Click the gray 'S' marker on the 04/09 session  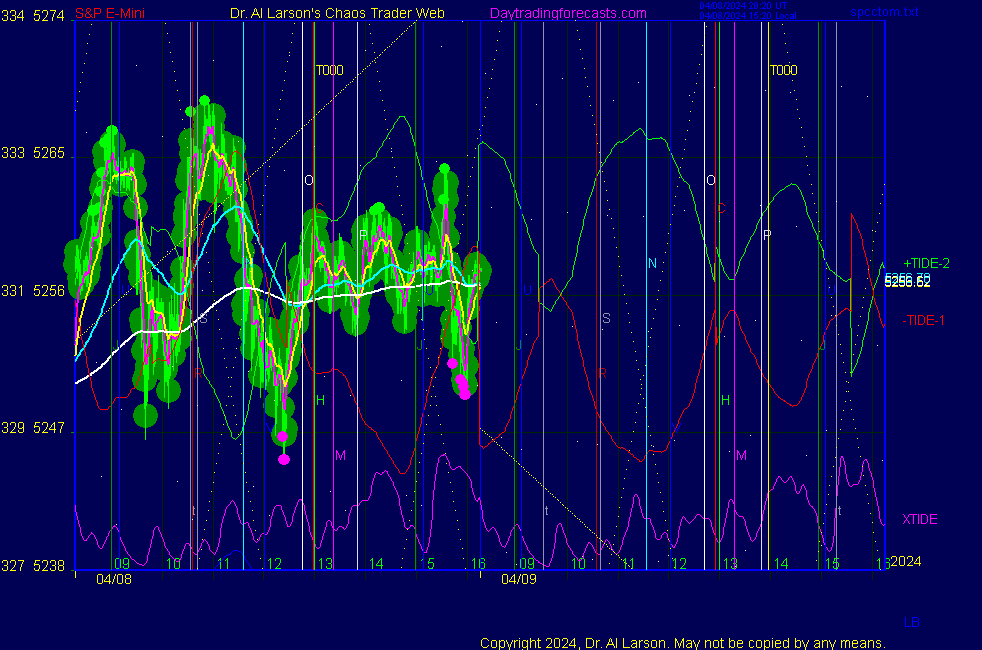tap(606, 318)
